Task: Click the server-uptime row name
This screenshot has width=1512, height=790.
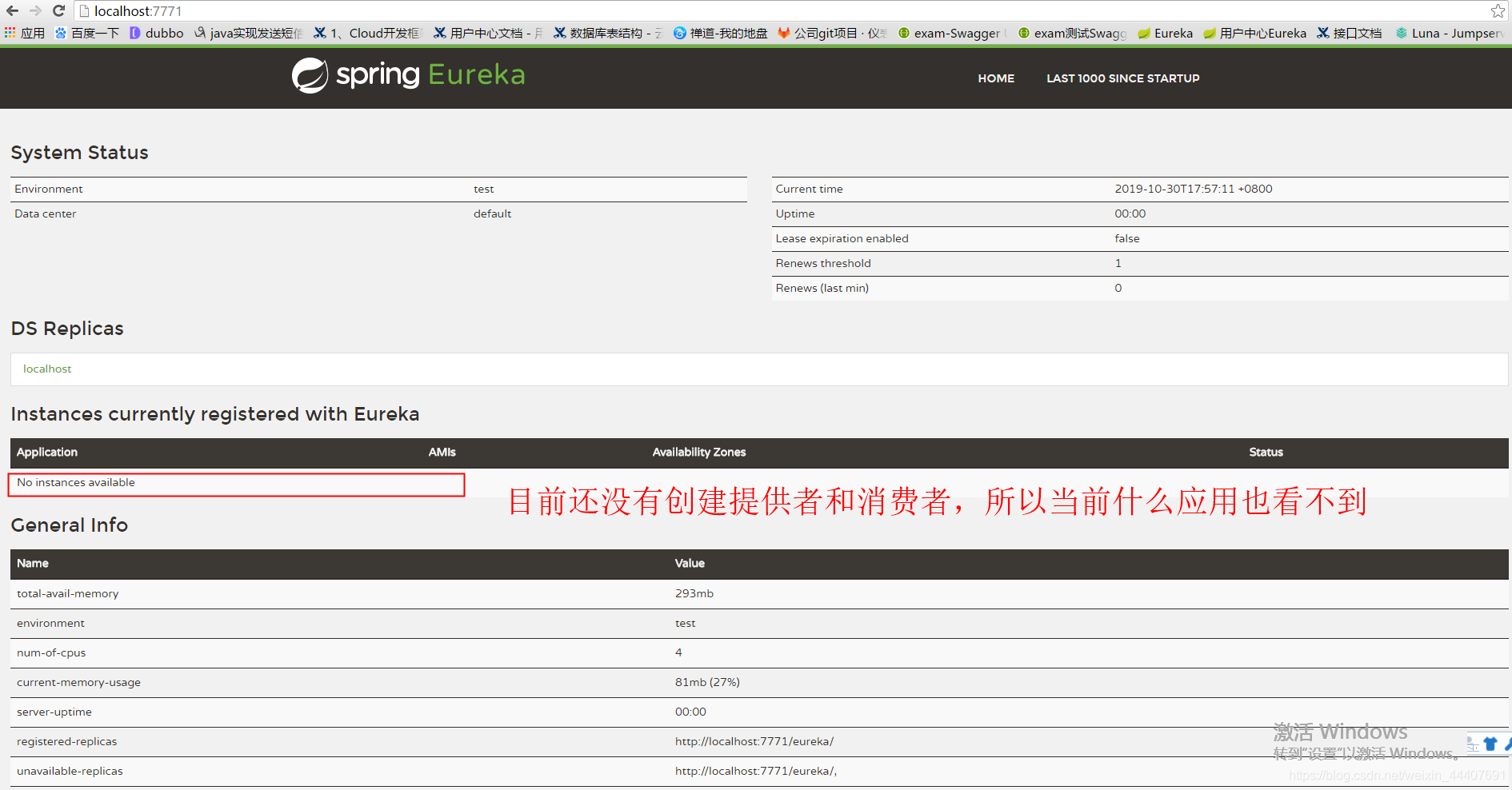Action: 54,712
